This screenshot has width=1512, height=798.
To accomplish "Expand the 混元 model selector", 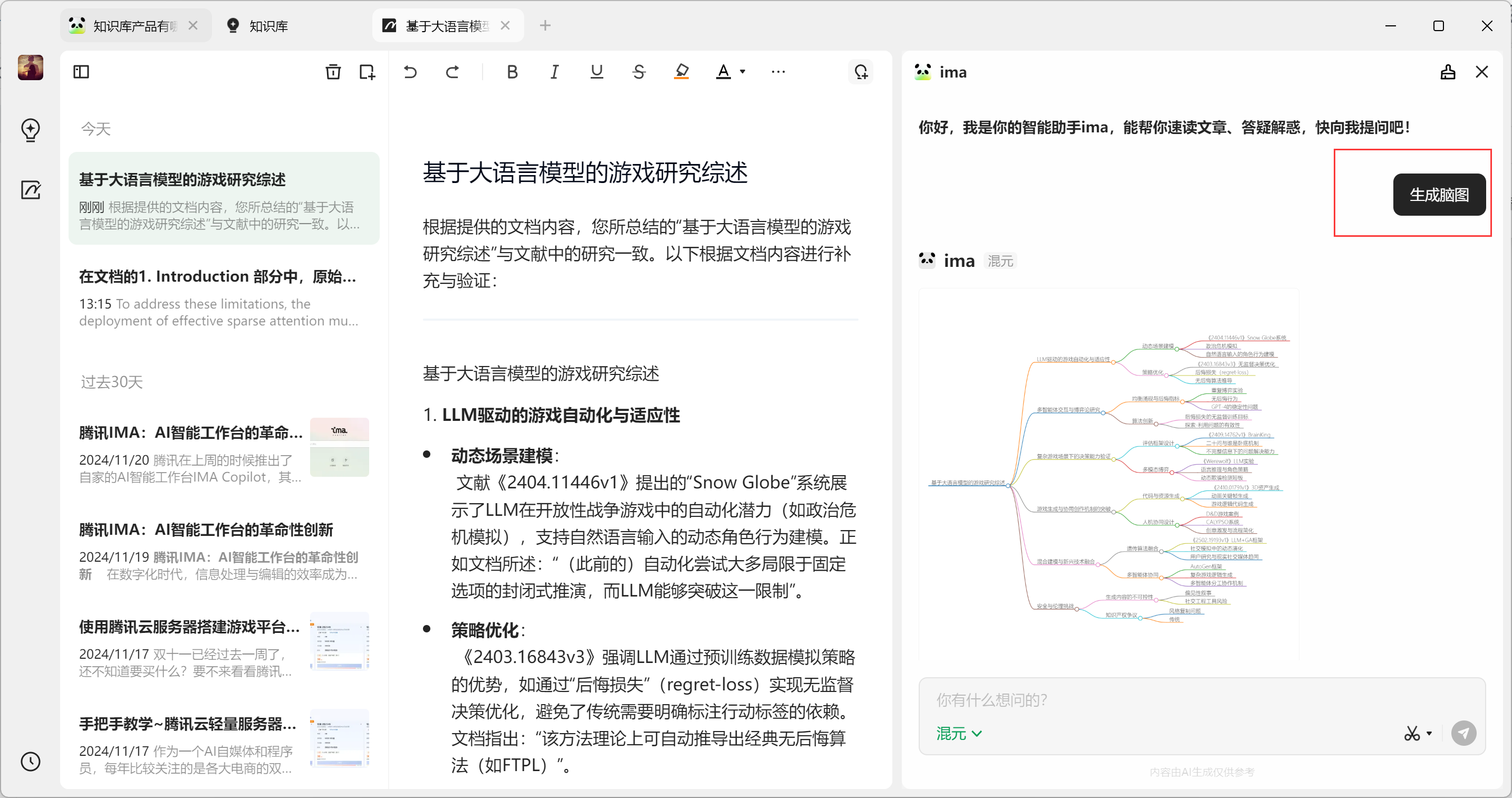I will [958, 734].
